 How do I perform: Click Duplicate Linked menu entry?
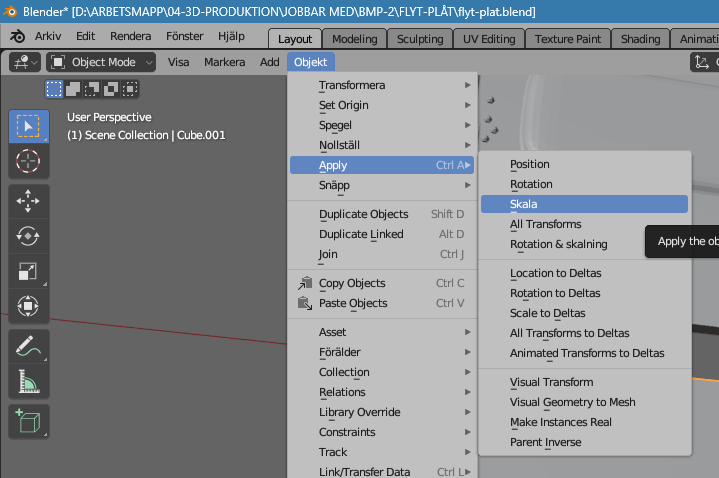382,234
